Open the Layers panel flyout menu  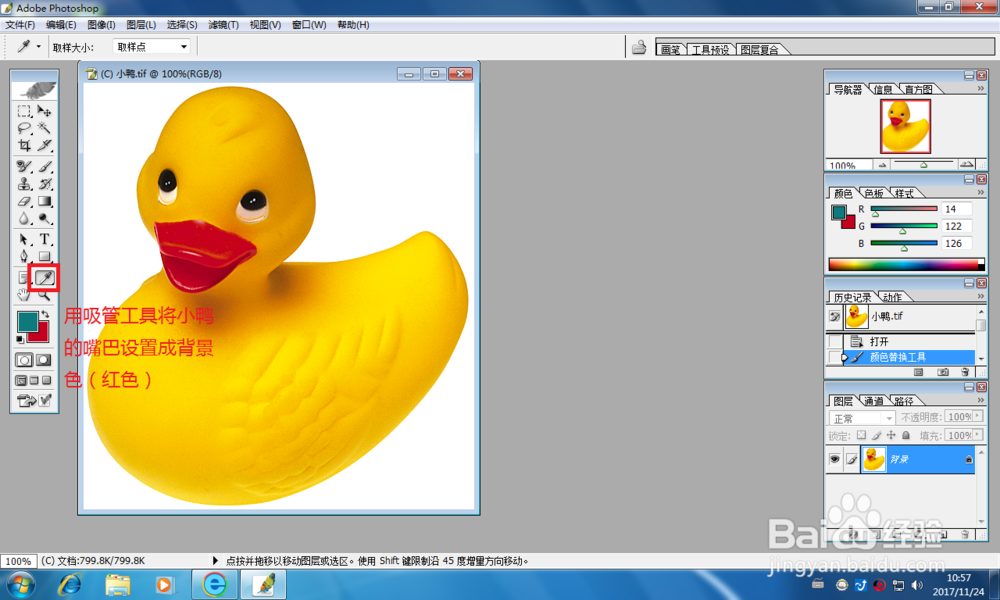981,400
